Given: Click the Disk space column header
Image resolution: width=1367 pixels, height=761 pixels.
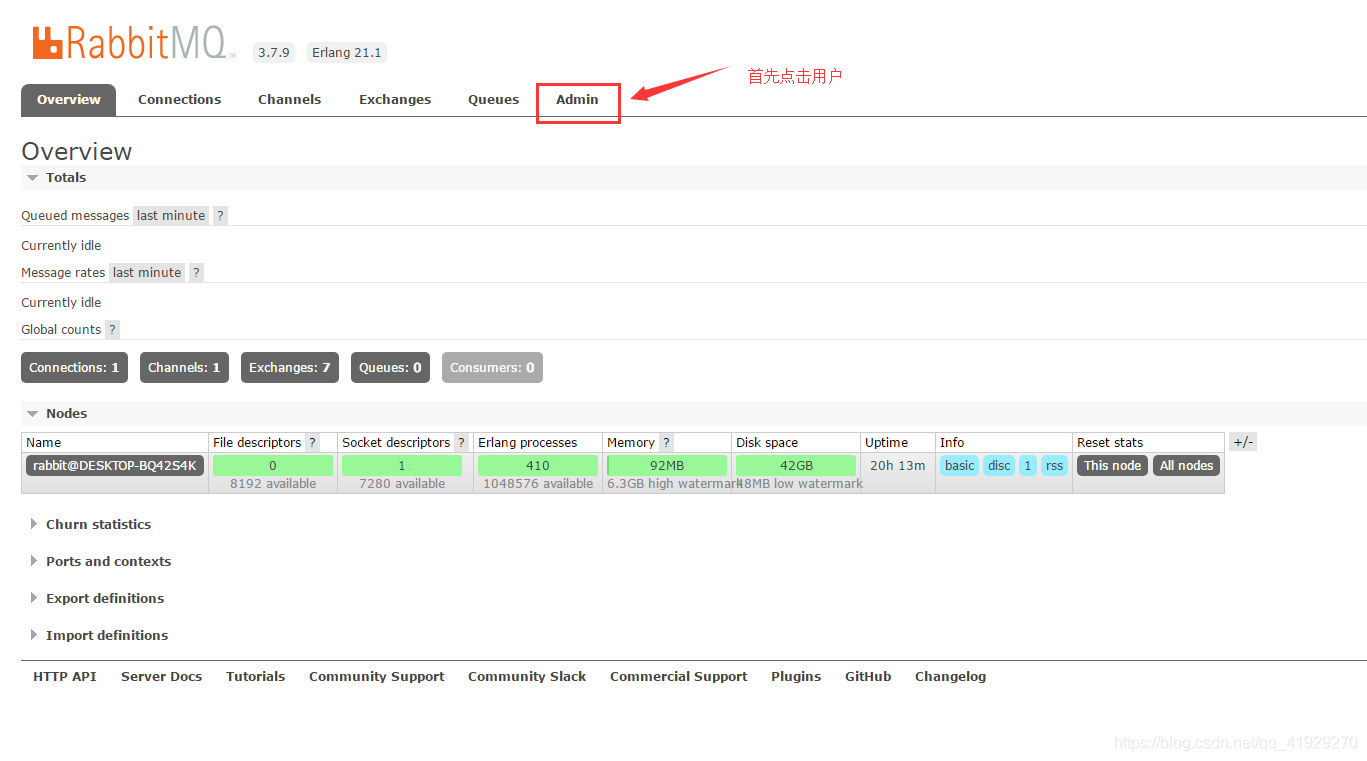Looking at the screenshot, I should click(x=767, y=442).
